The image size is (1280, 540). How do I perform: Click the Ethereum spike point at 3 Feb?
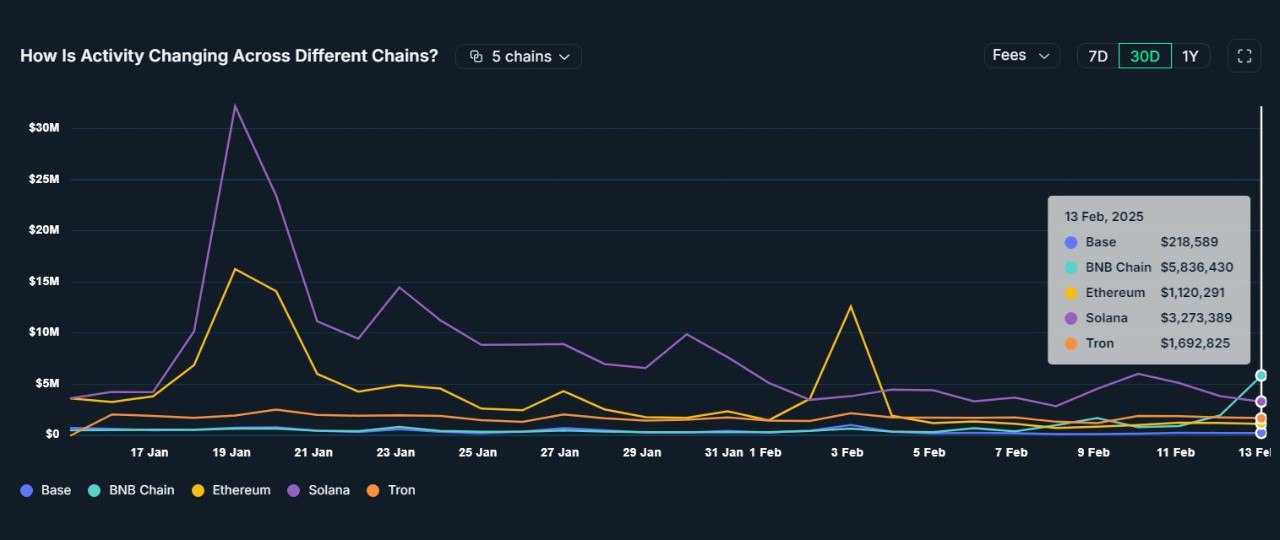851,306
